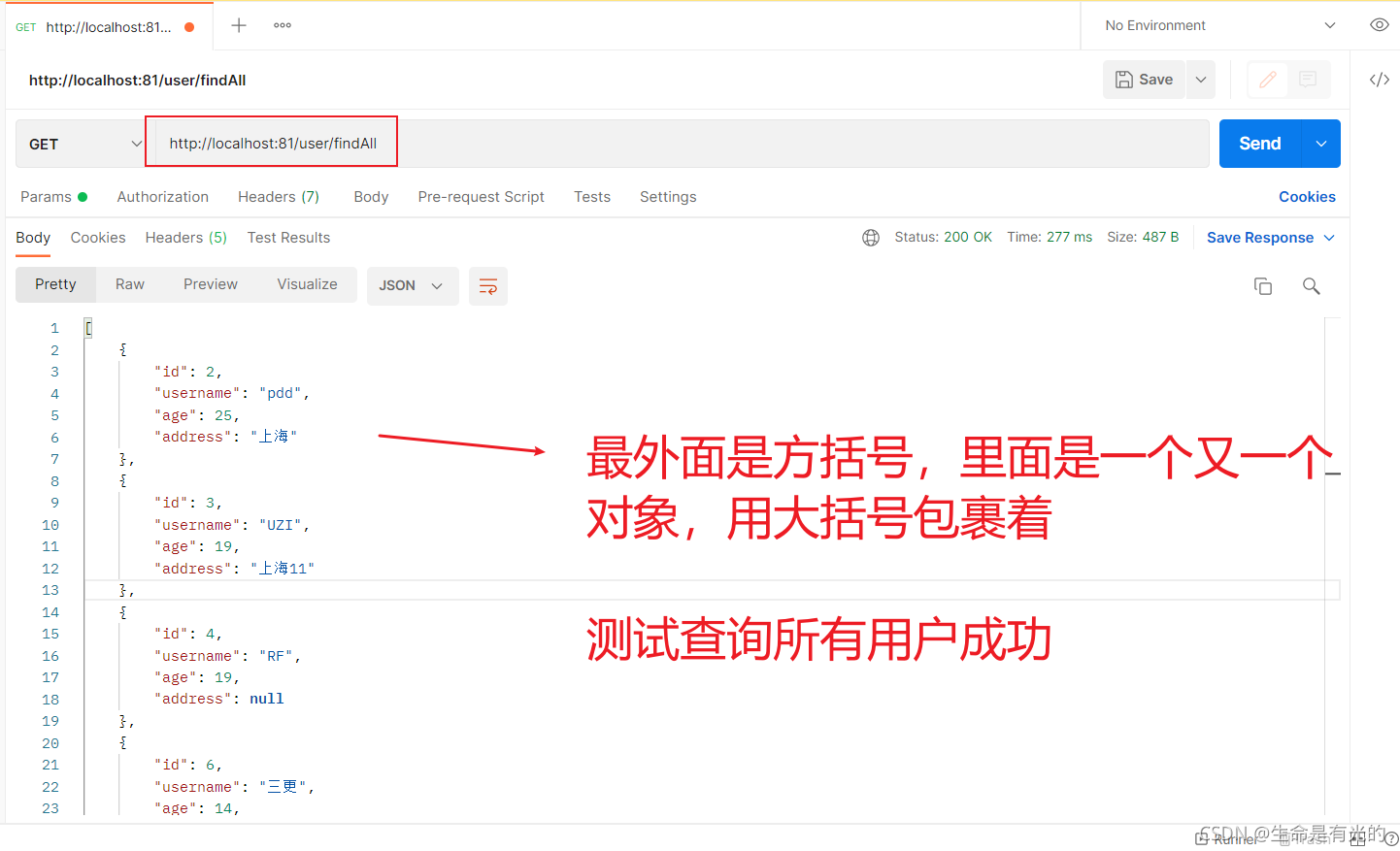Click the Size: 487 B text
The height and width of the screenshot is (851, 1400).
coord(1143,238)
